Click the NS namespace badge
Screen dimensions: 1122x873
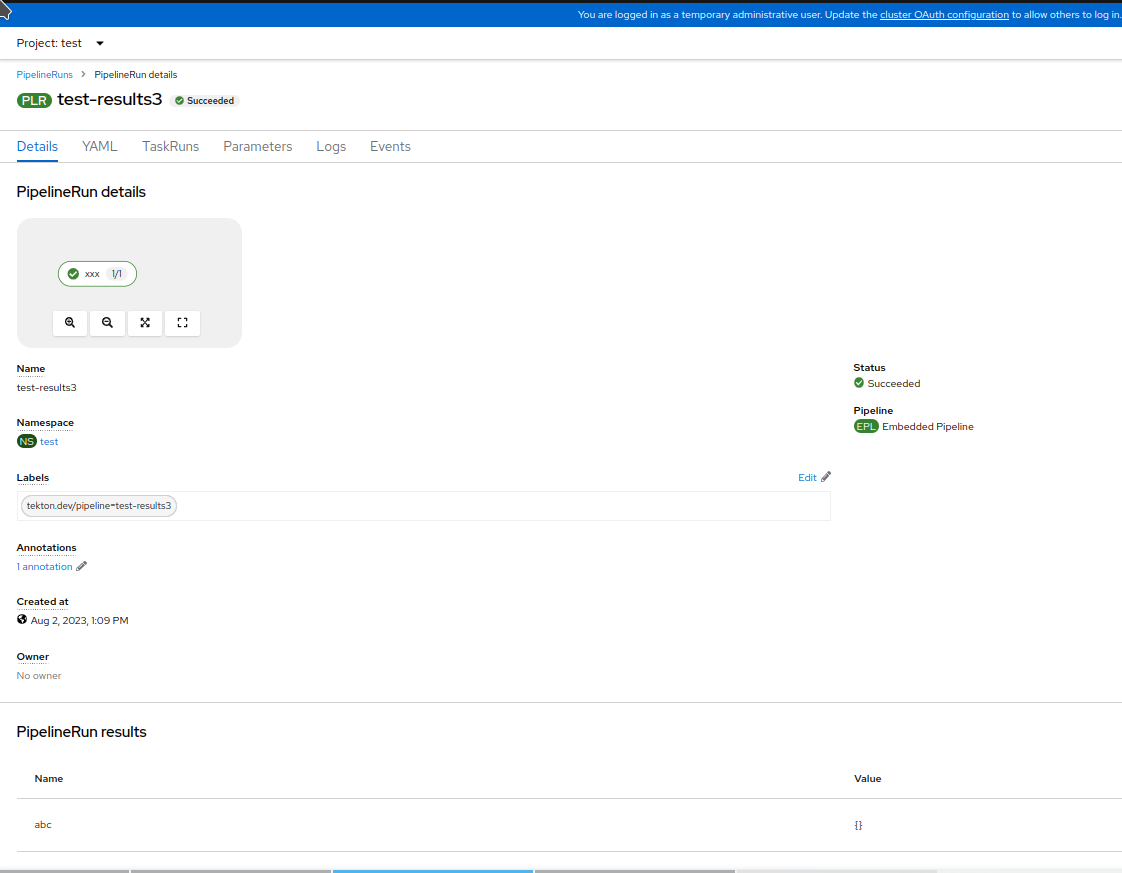[26, 442]
